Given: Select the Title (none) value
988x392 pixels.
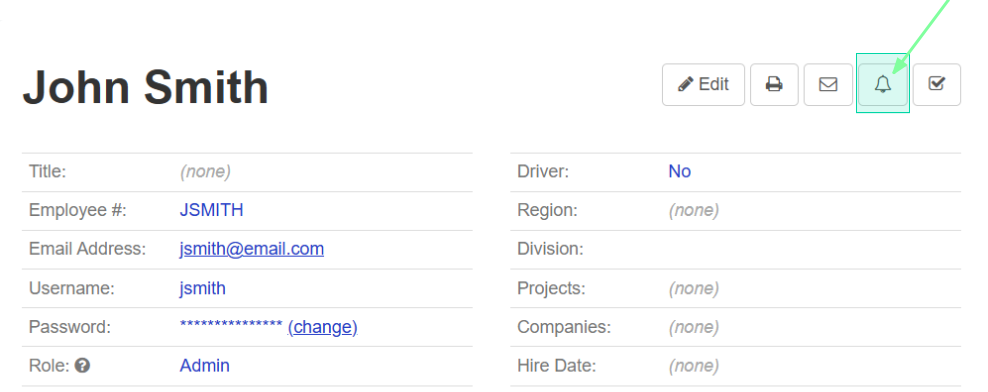Looking at the screenshot, I should (205, 171).
